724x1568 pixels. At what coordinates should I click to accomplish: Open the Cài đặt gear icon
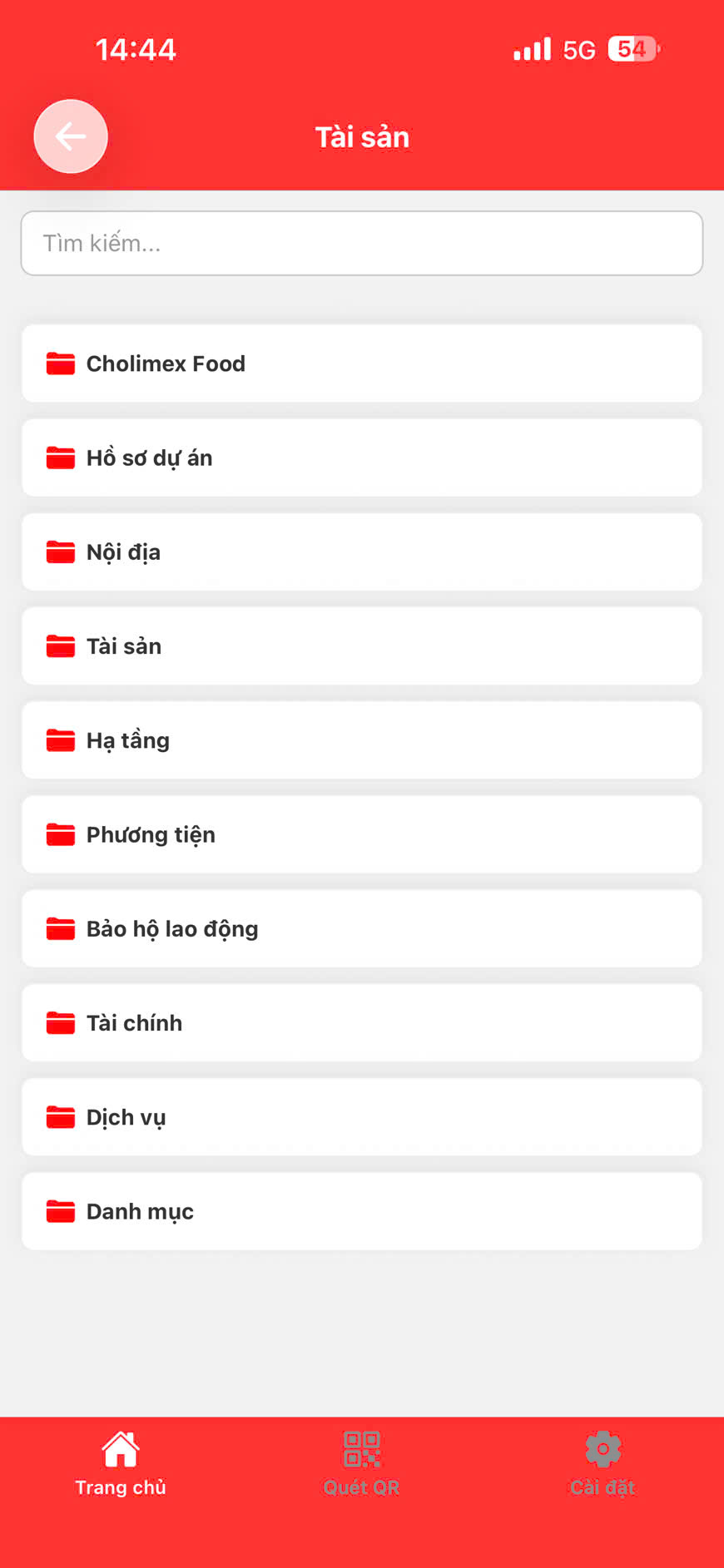[603, 1449]
